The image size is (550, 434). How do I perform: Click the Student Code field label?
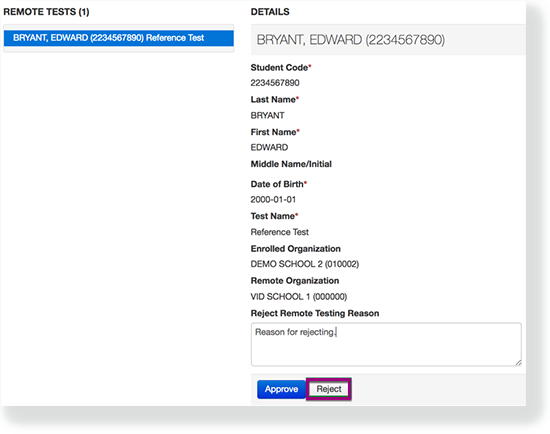click(x=281, y=67)
